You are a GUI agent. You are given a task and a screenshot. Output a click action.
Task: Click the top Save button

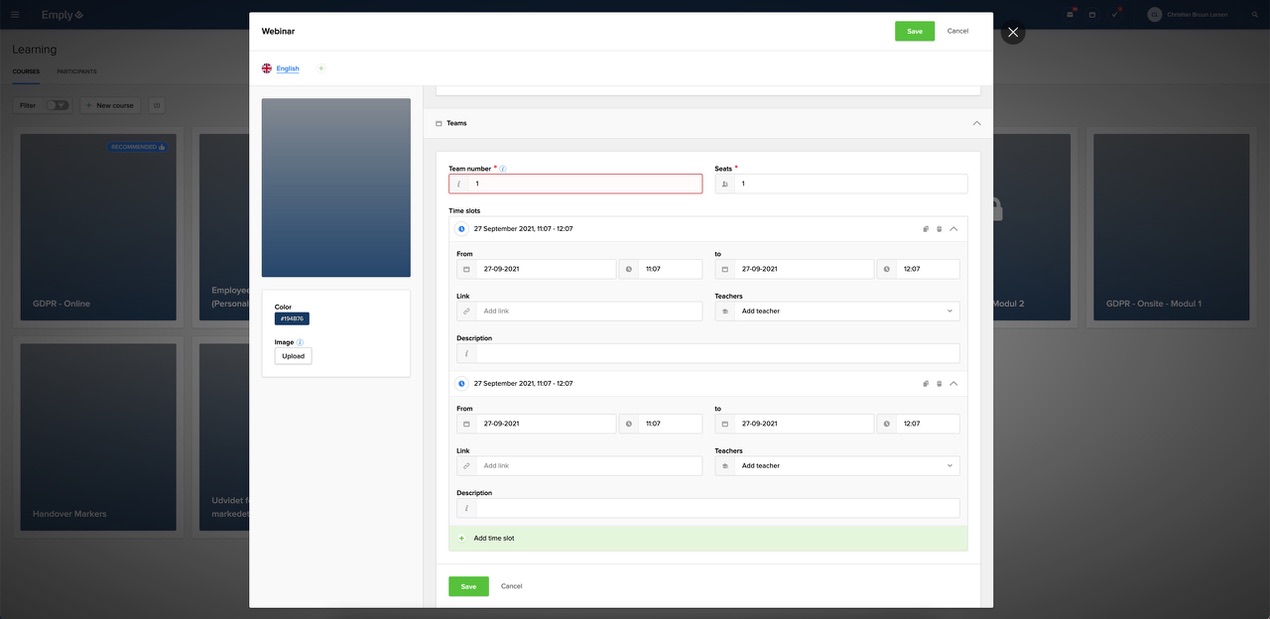pyautogui.click(x=914, y=31)
